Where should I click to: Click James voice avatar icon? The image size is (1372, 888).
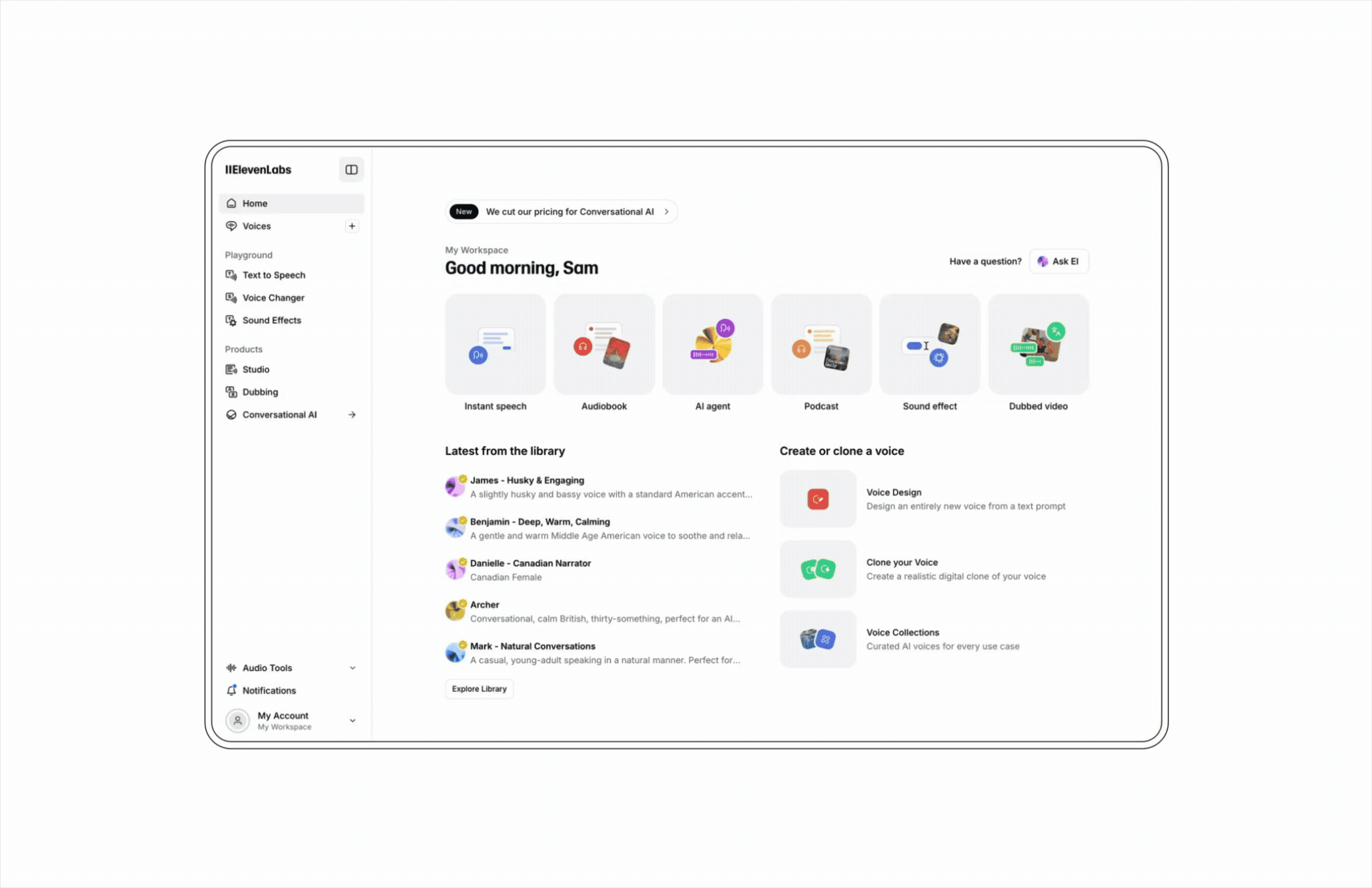pos(455,487)
